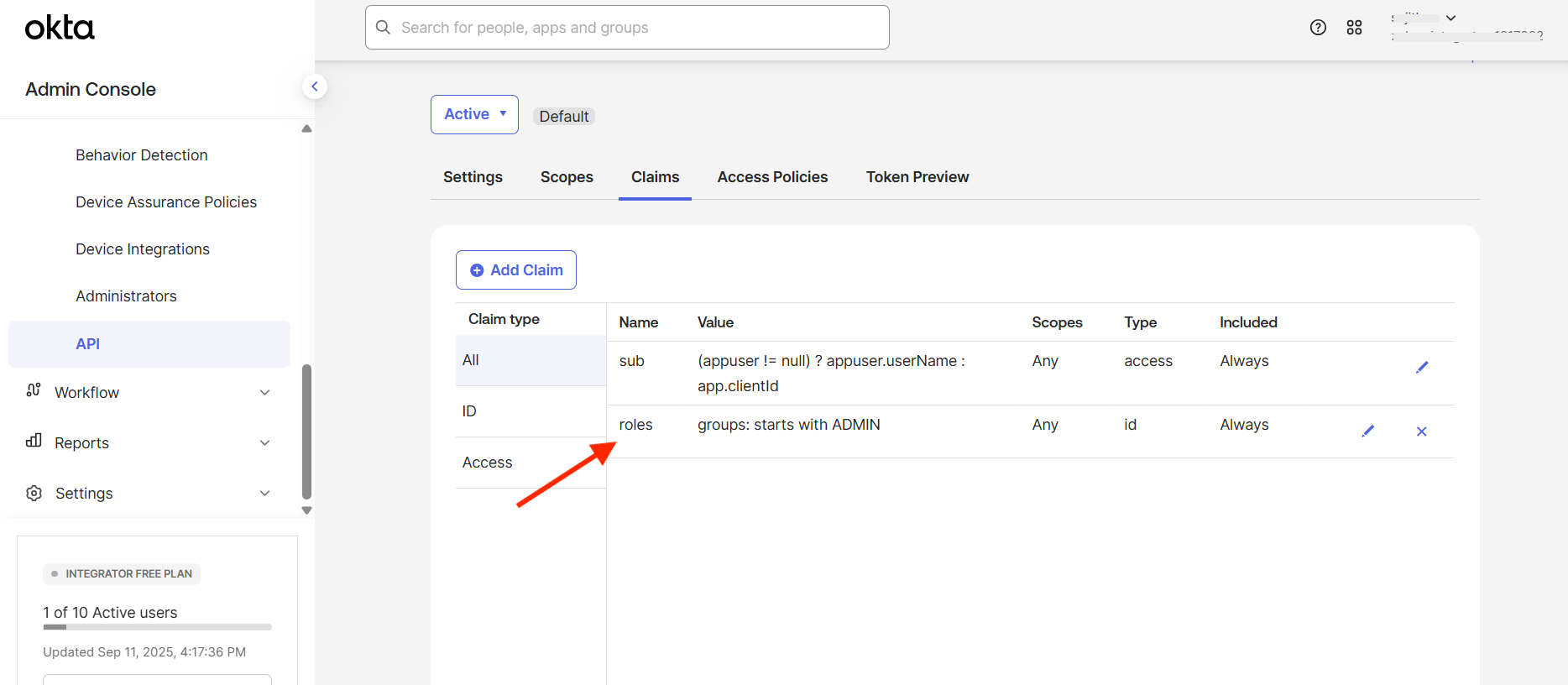Click the Okta logo
Screen dimensions: 1568x685
coord(60,28)
